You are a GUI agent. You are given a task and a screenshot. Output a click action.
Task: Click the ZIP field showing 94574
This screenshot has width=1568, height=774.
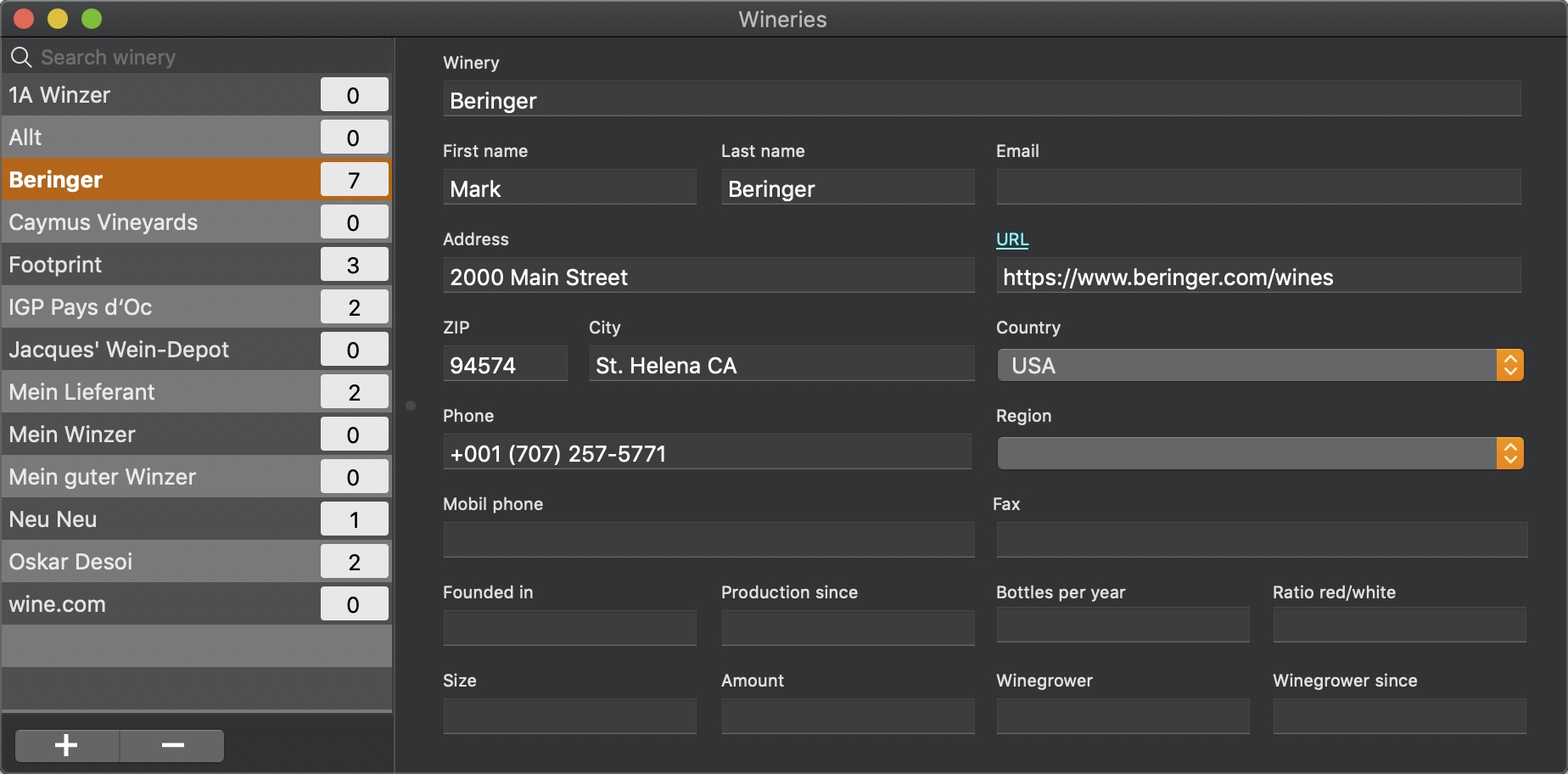point(505,364)
